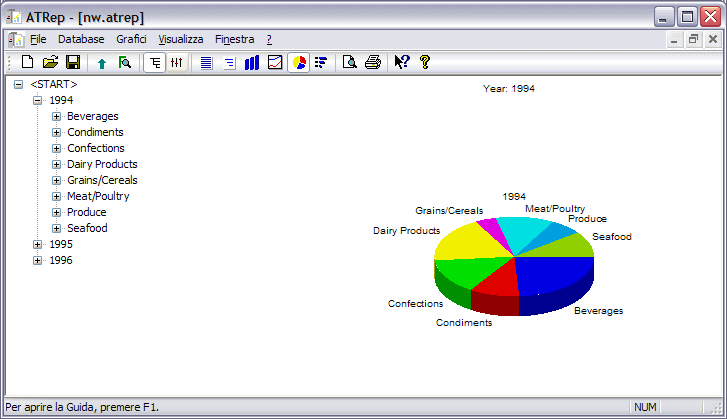Expand the Grains/Cereals node
The height and width of the screenshot is (419, 727).
(x=57, y=180)
